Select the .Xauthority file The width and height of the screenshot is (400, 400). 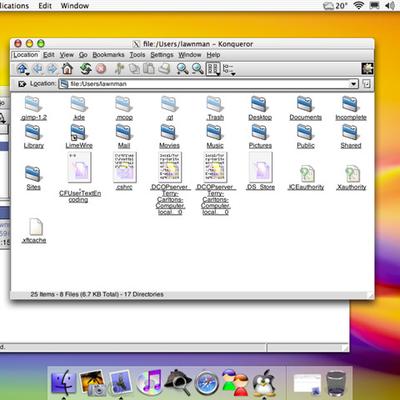coord(351,178)
